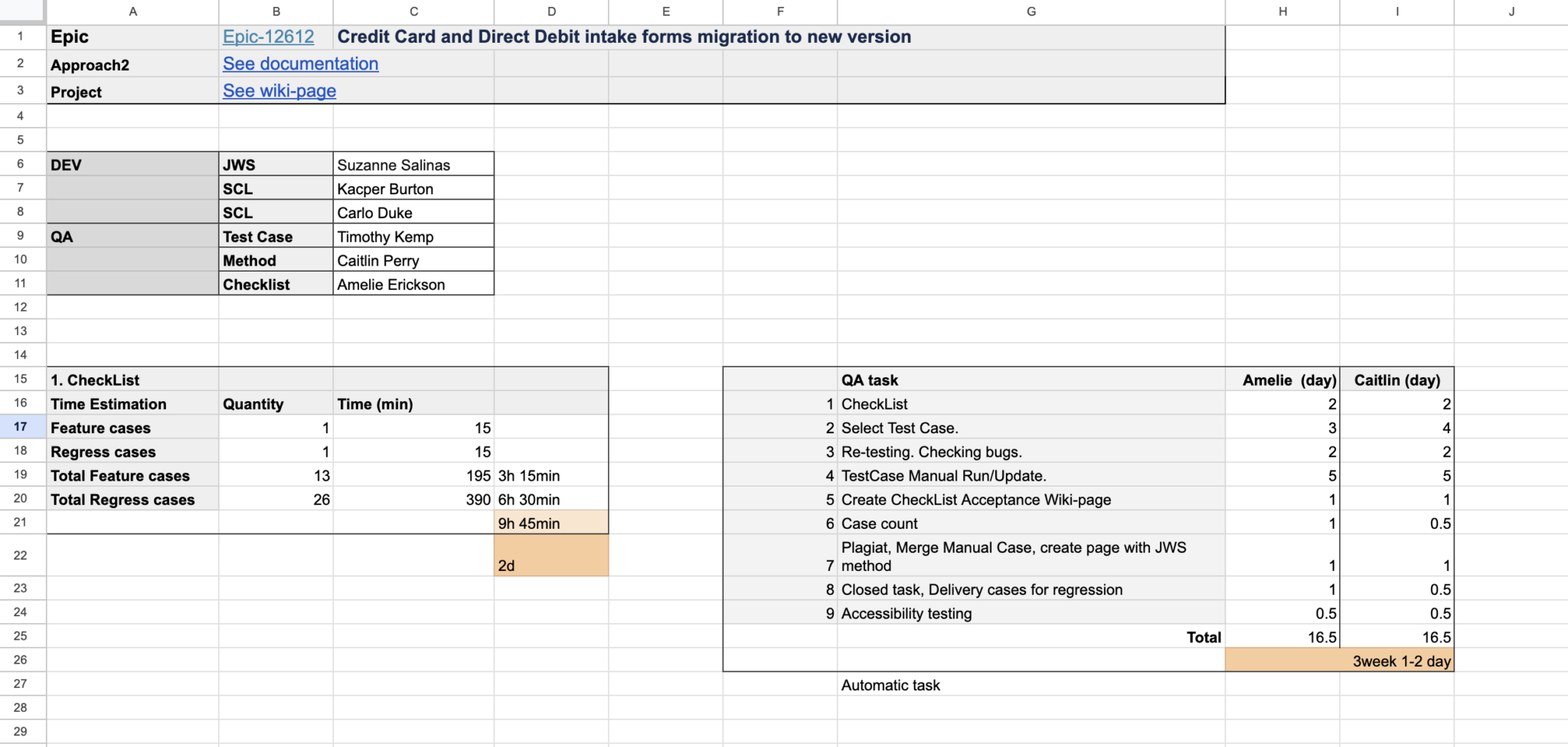Click the Automatic task cell

click(x=1031, y=685)
